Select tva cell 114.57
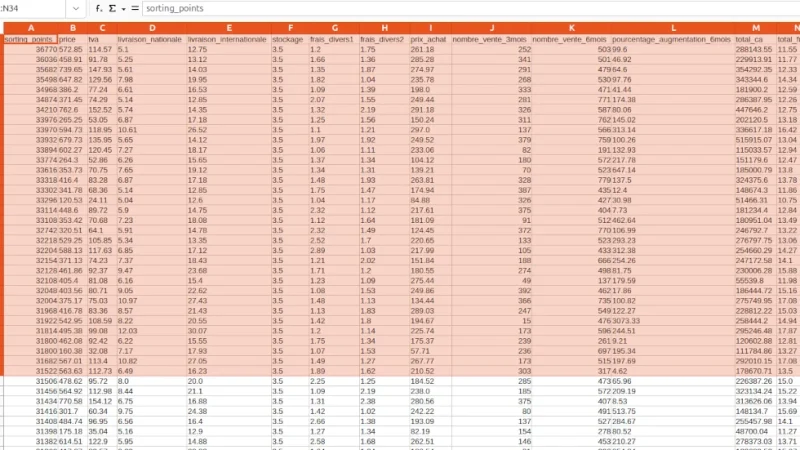The image size is (800, 450). pos(102,49)
